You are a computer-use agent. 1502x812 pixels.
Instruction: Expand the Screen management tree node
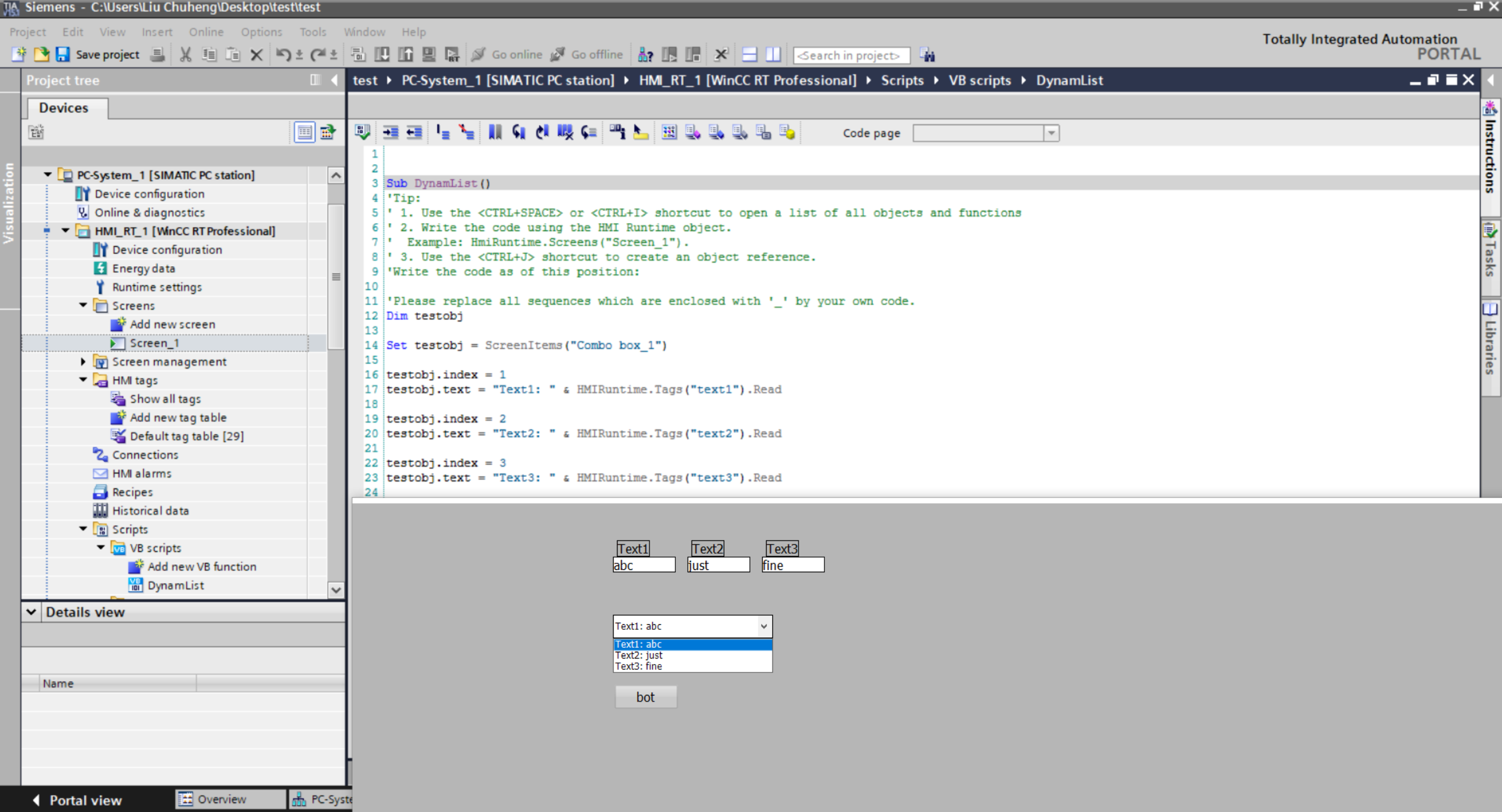83,361
